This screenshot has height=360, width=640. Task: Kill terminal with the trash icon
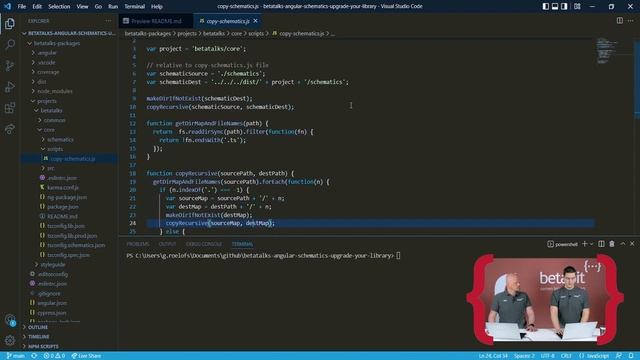pos(611,244)
